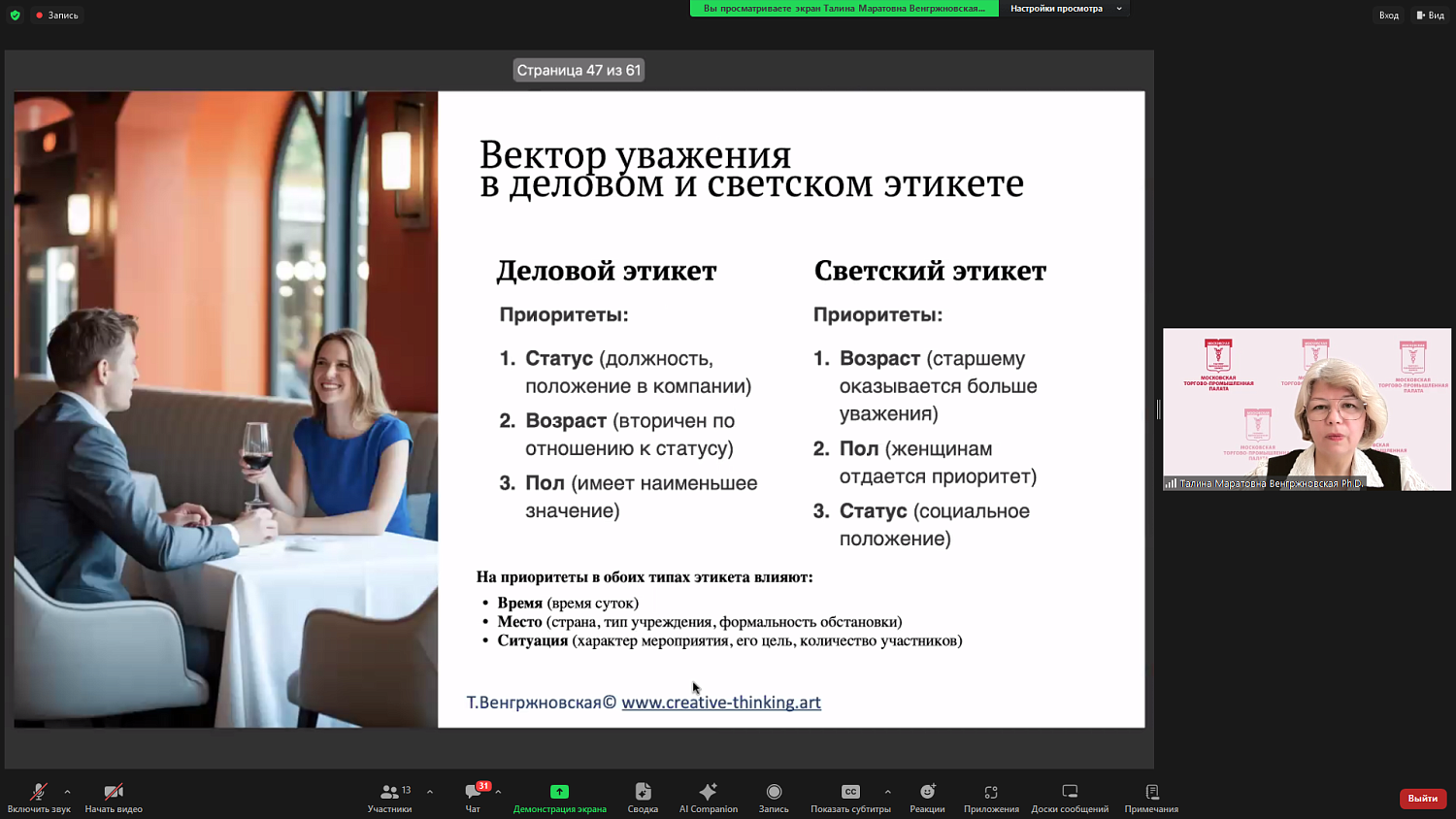Open Доски сообщений
Screen dimensions: 1456x819
point(1069,796)
